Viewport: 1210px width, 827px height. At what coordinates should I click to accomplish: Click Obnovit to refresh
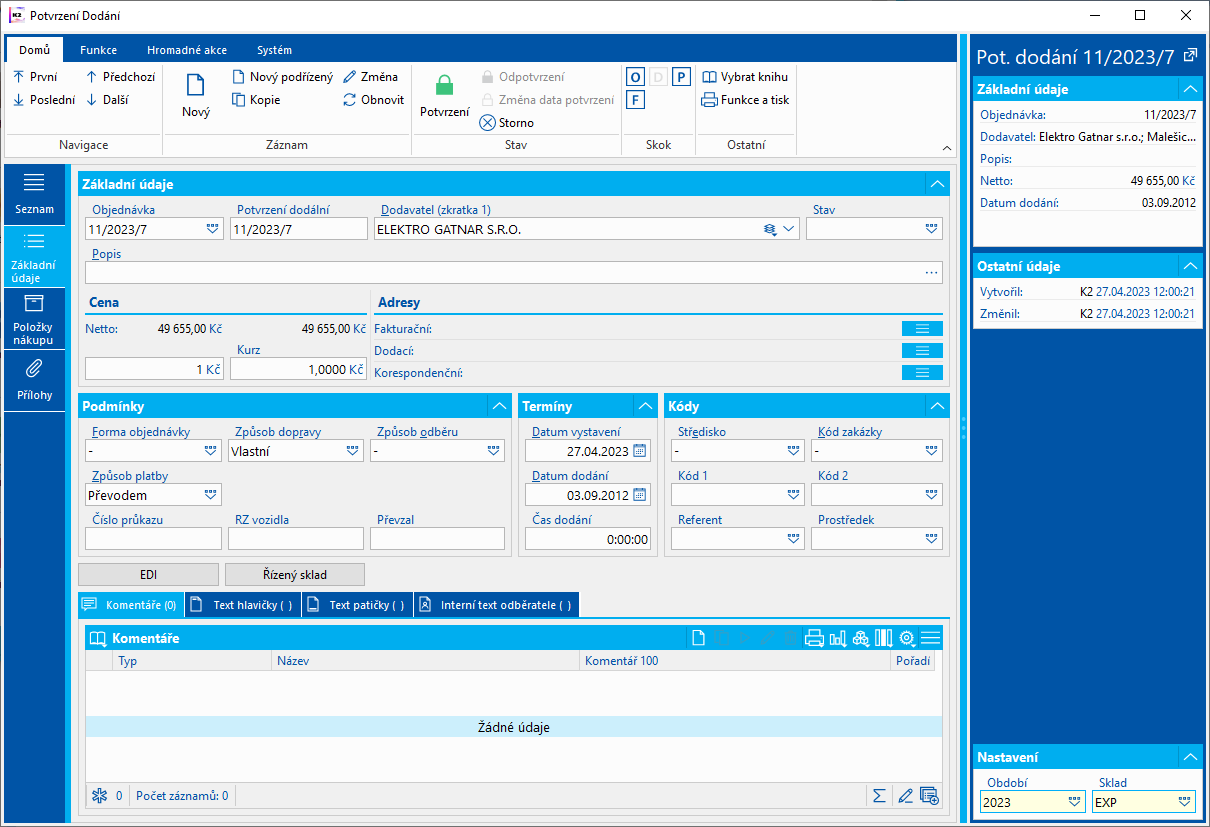point(373,100)
